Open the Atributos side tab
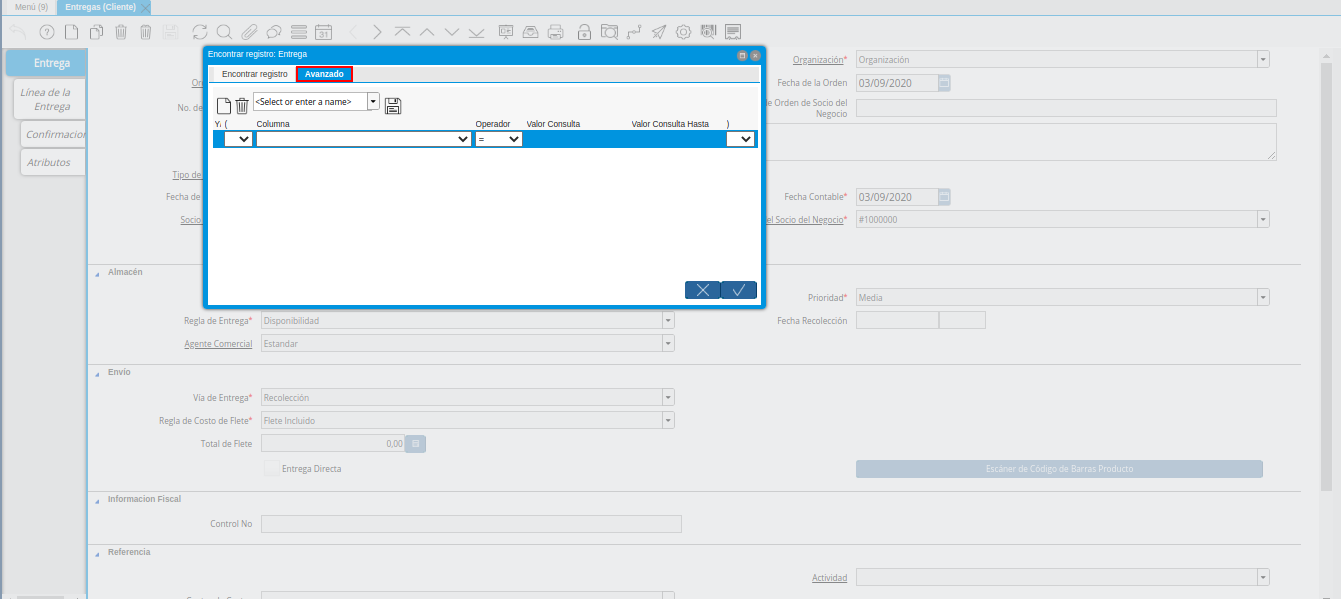The width and height of the screenshot is (1341, 599). pos(53,162)
